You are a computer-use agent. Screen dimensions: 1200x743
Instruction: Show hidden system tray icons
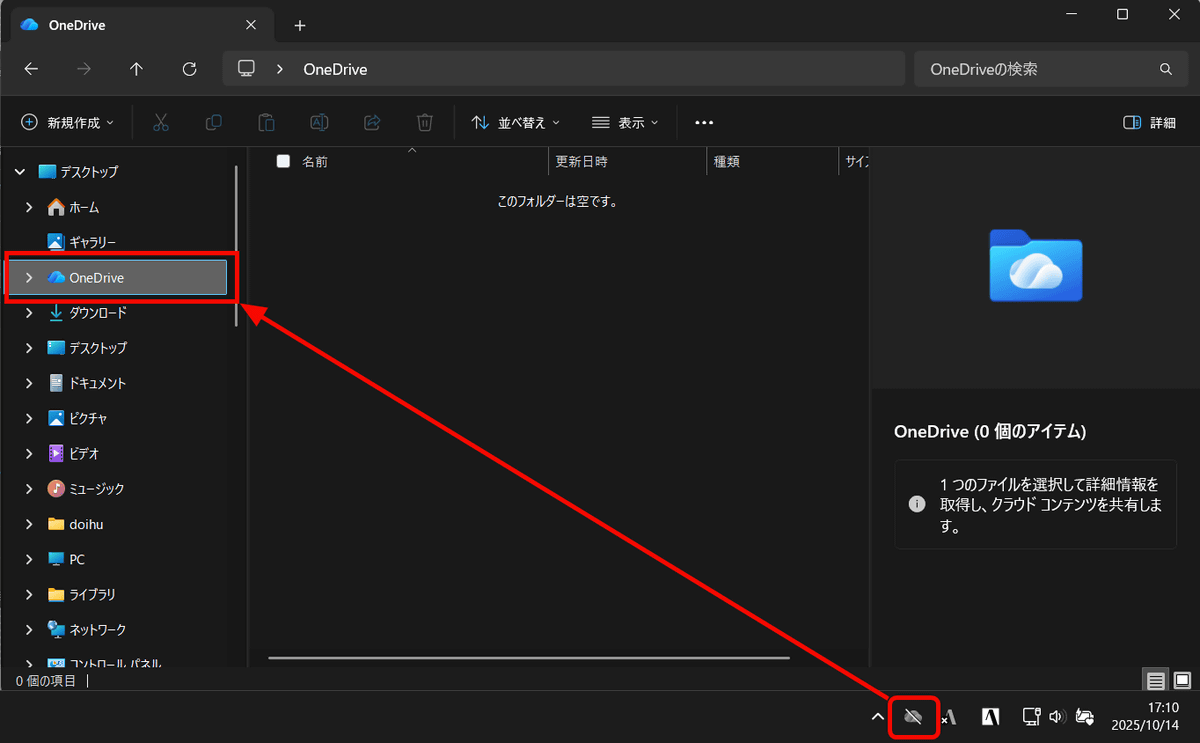(877, 716)
